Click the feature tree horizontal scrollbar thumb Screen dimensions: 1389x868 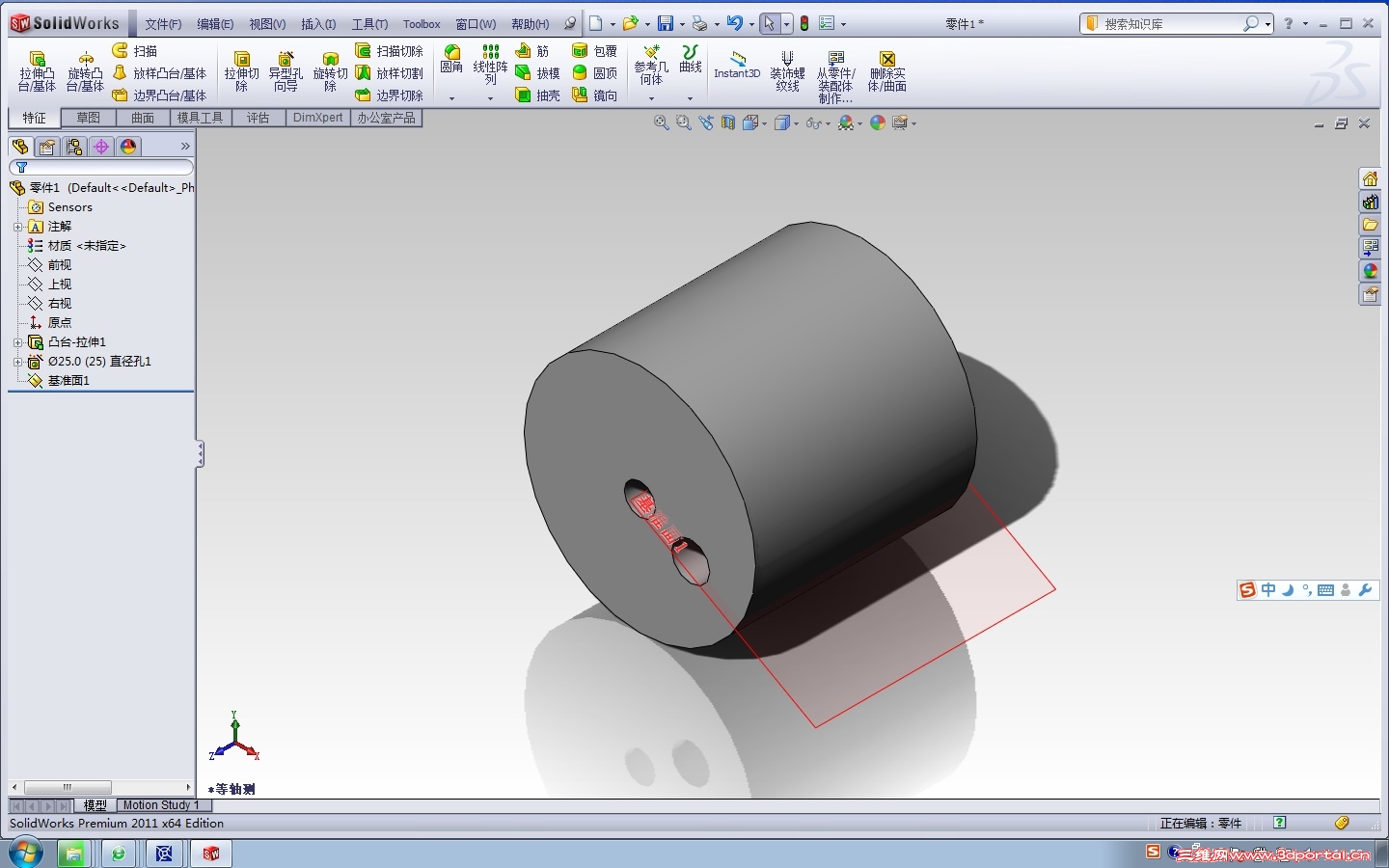click(68, 787)
